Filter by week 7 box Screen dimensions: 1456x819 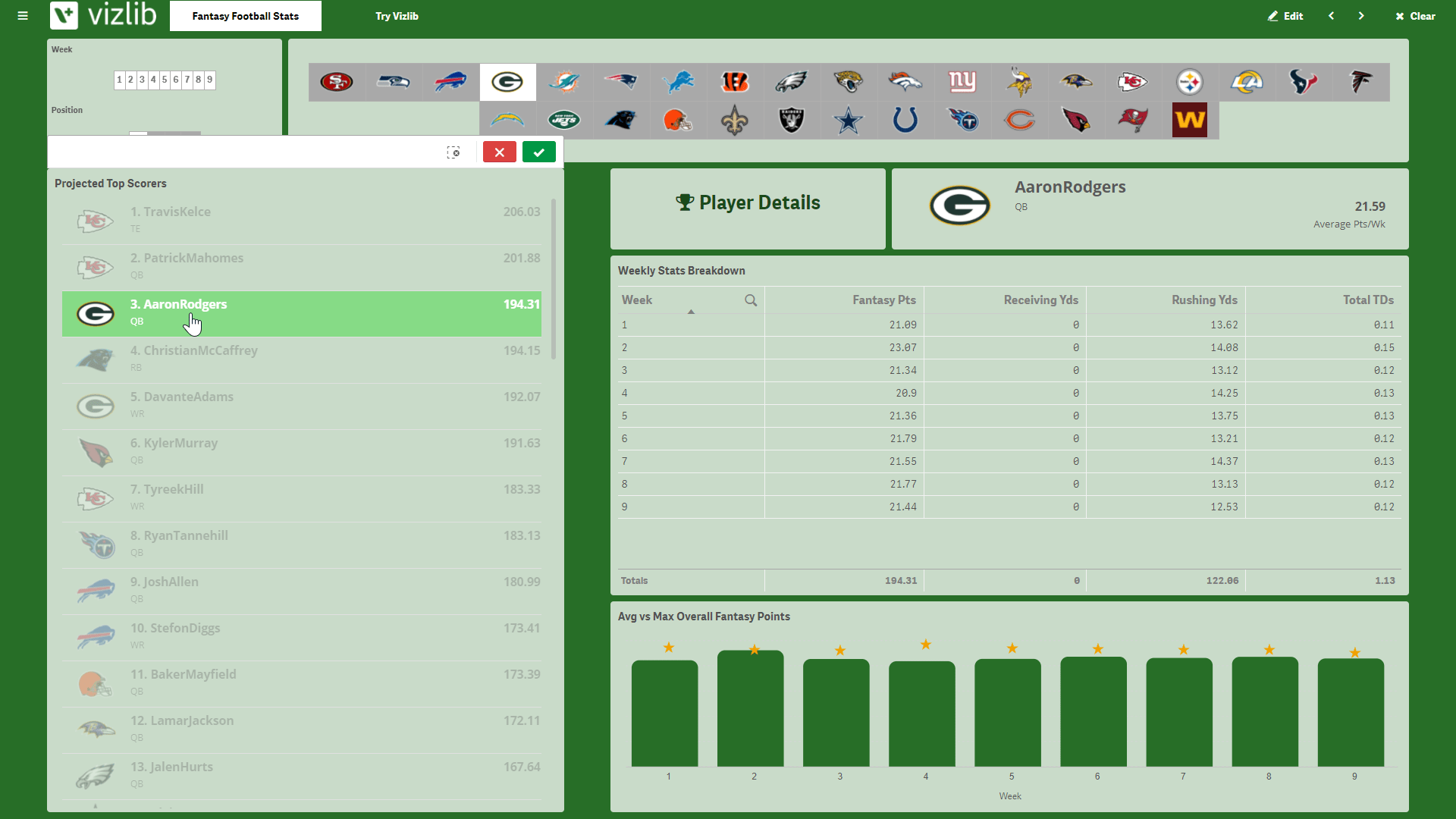187,80
